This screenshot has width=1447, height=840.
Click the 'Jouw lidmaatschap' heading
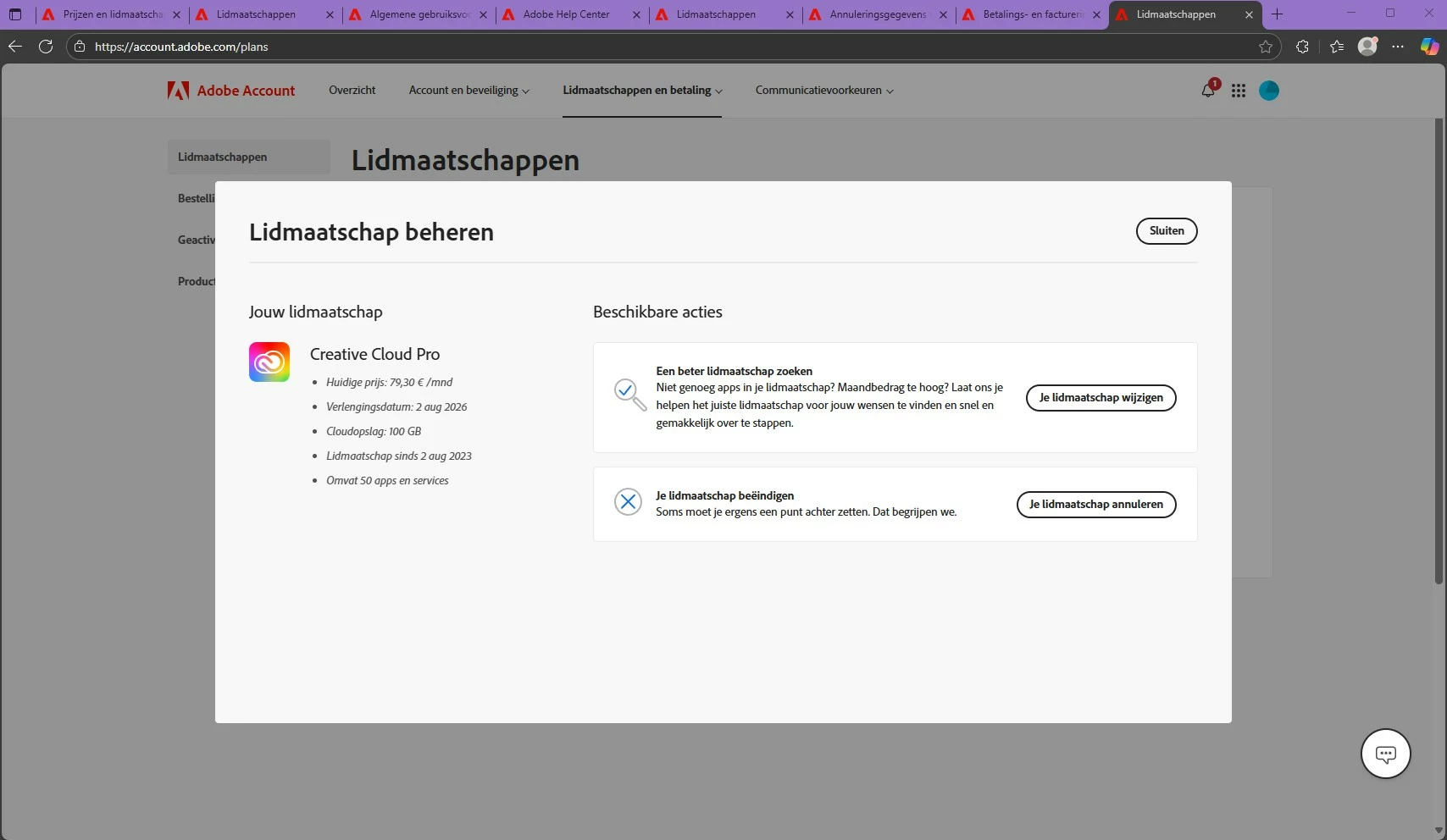315,312
